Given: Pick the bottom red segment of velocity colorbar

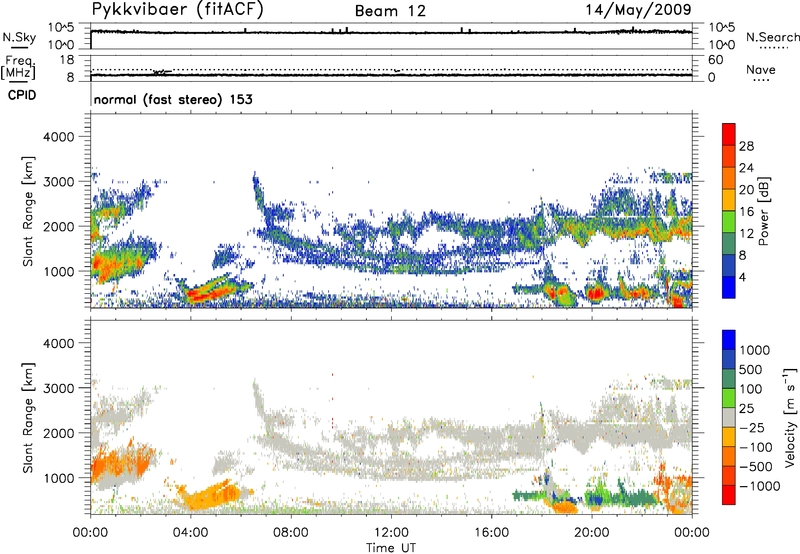Looking at the screenshot, I should [729, 495].
